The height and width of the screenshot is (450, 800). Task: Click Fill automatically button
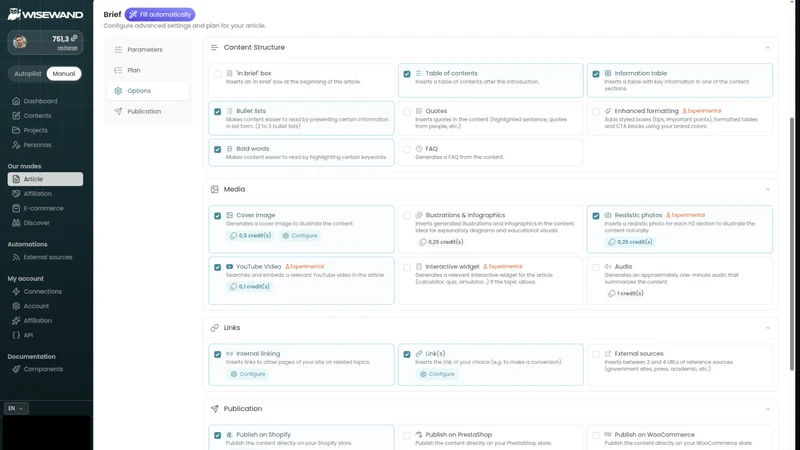(x=160, y=14)
